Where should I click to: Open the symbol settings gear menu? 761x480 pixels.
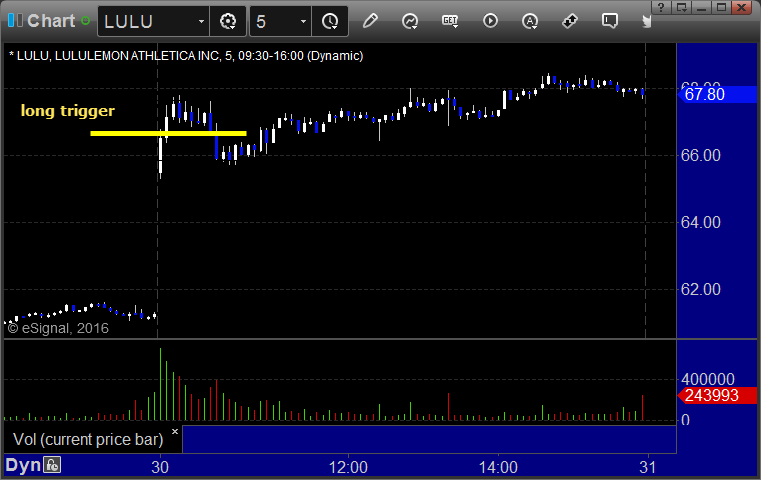coord(228,21)
